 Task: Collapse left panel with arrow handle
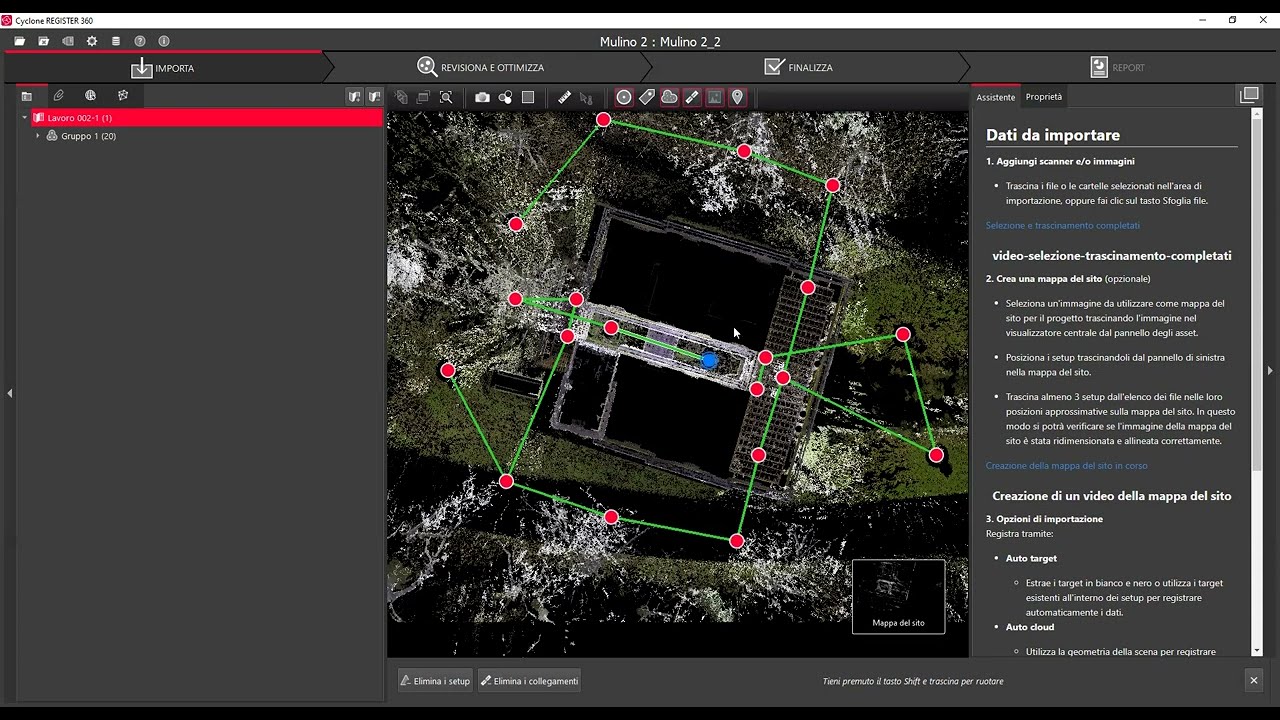[x=9, y=393]
